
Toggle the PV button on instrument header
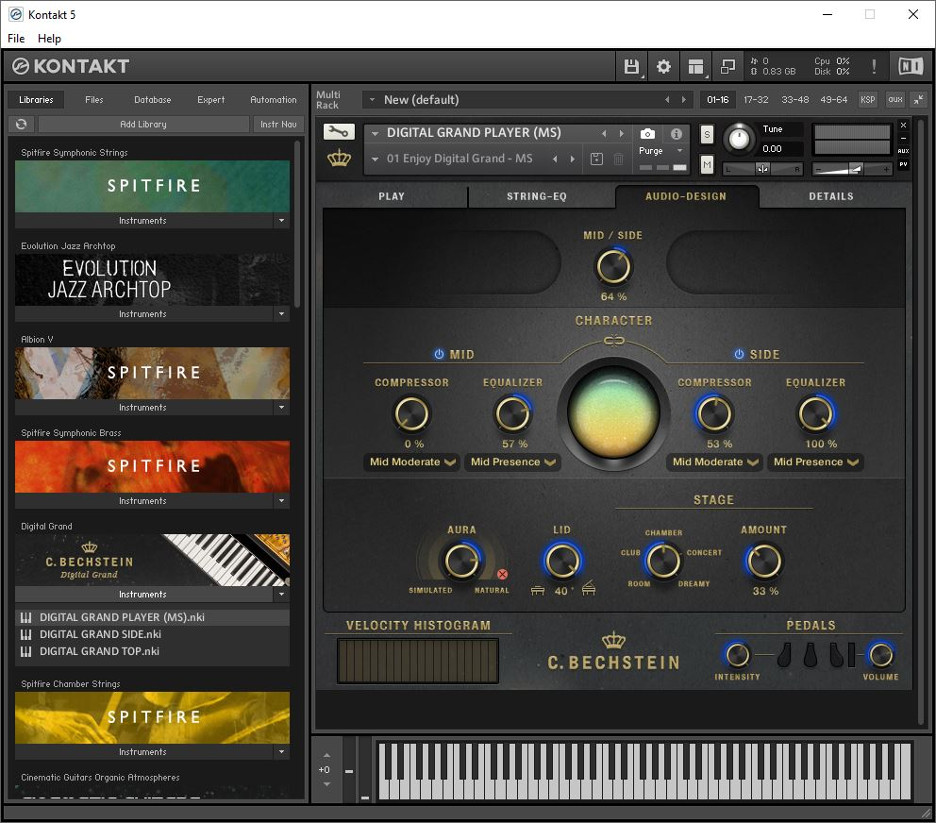(x=903, y=164)
